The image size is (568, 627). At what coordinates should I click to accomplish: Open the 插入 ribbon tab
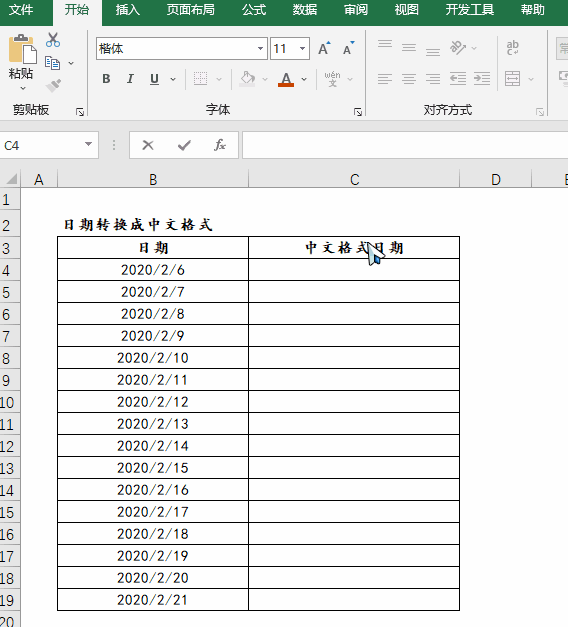click(x=128, y=10)
